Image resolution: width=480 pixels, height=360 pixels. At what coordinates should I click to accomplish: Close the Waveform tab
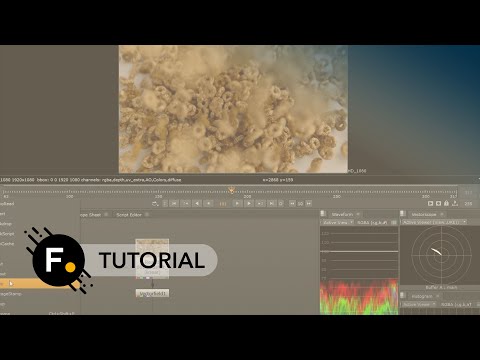358,214
